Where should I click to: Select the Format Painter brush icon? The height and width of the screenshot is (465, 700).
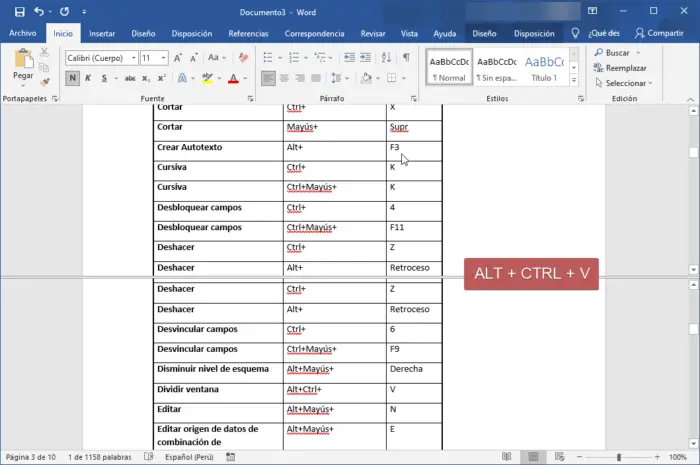44,82
